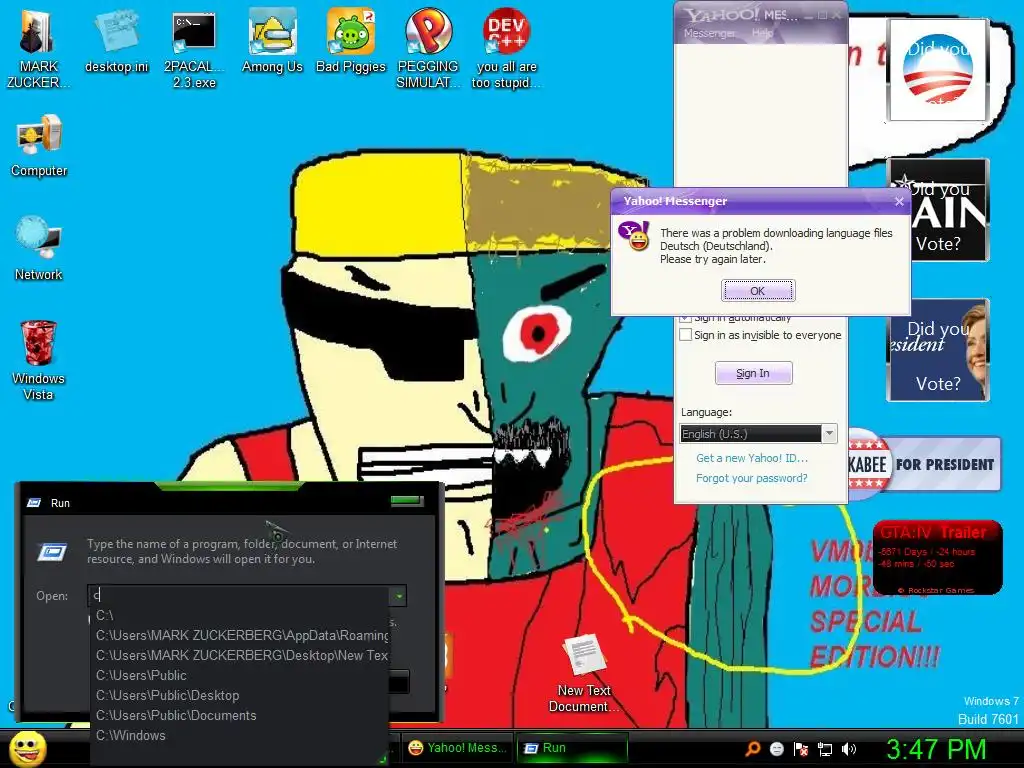Close the Yahoo! Messenger error dialog
This screenshot has width=1024, height=768.
point(899,201)
